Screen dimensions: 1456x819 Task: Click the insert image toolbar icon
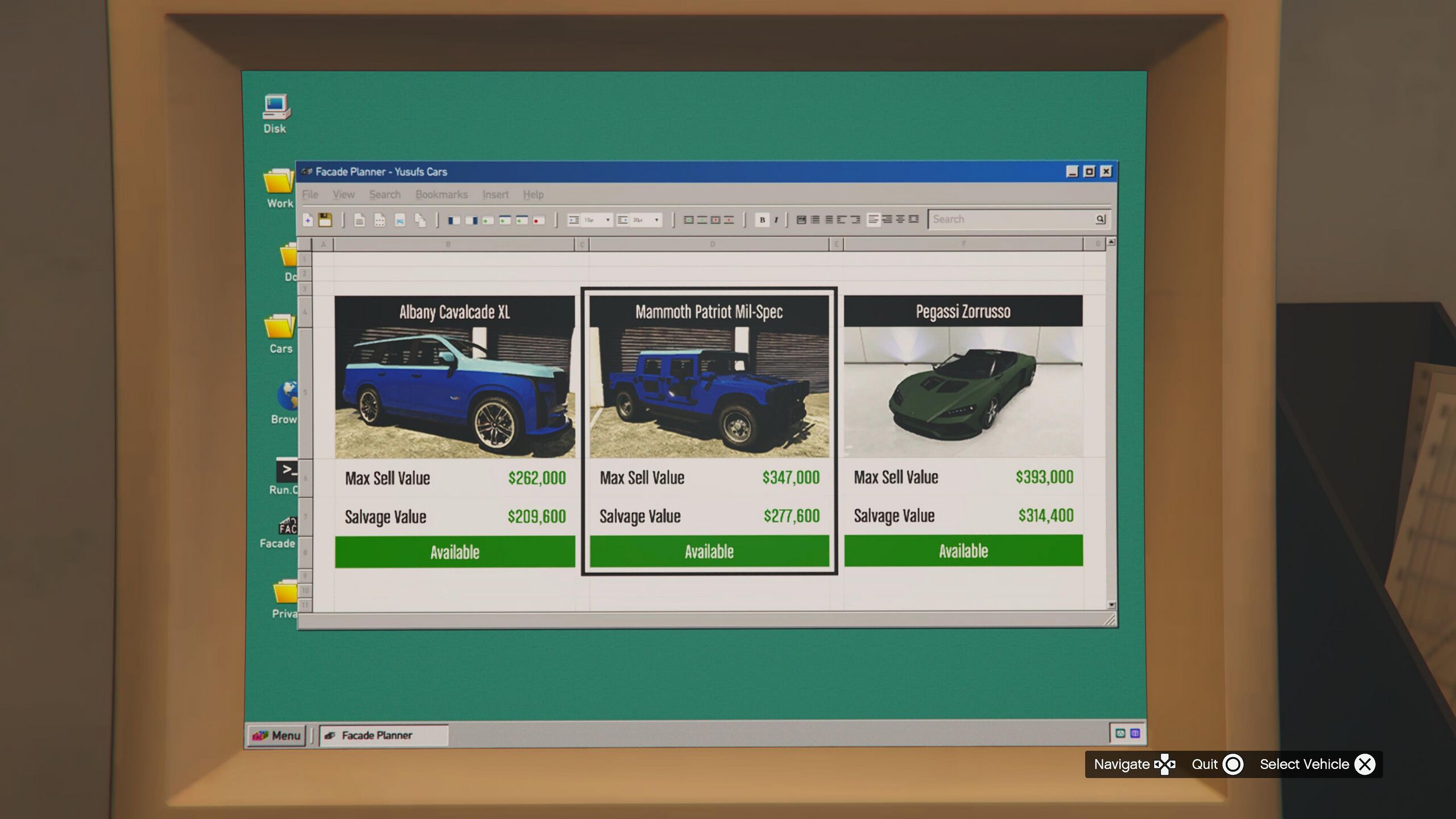click(x=400, y=220)
